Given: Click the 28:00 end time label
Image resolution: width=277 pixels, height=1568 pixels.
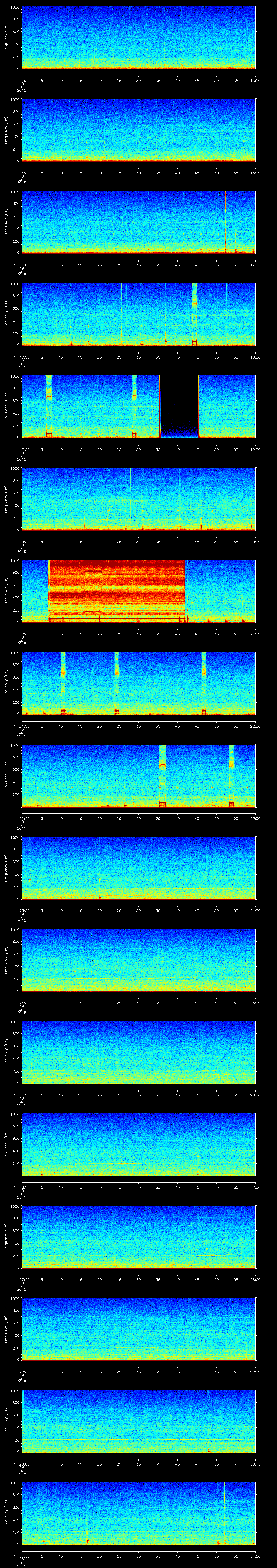Looking at the screenshot, I should [255, 1279].
